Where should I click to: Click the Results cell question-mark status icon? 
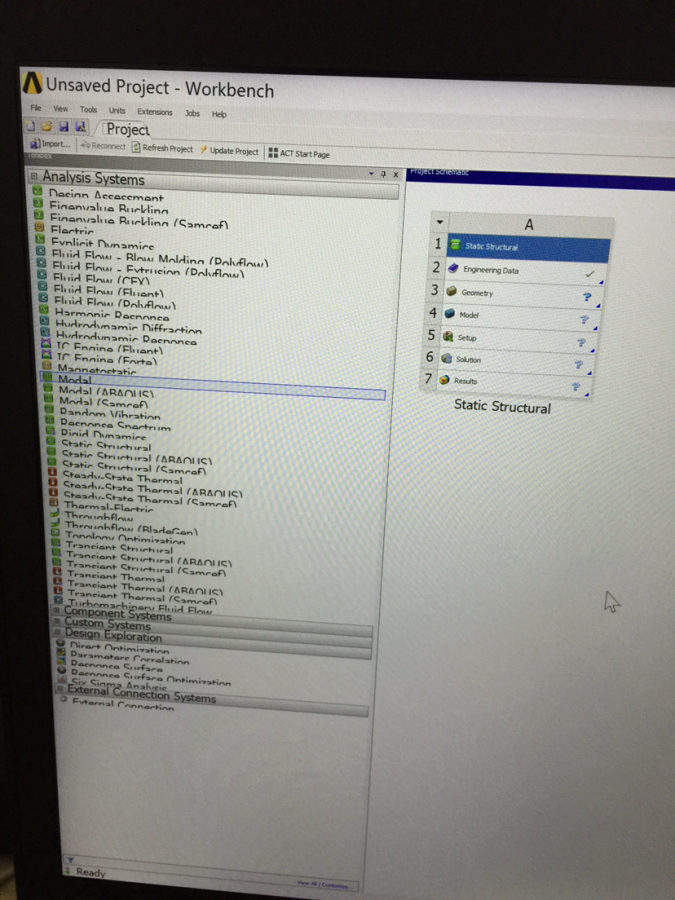(x=576, y=387)
